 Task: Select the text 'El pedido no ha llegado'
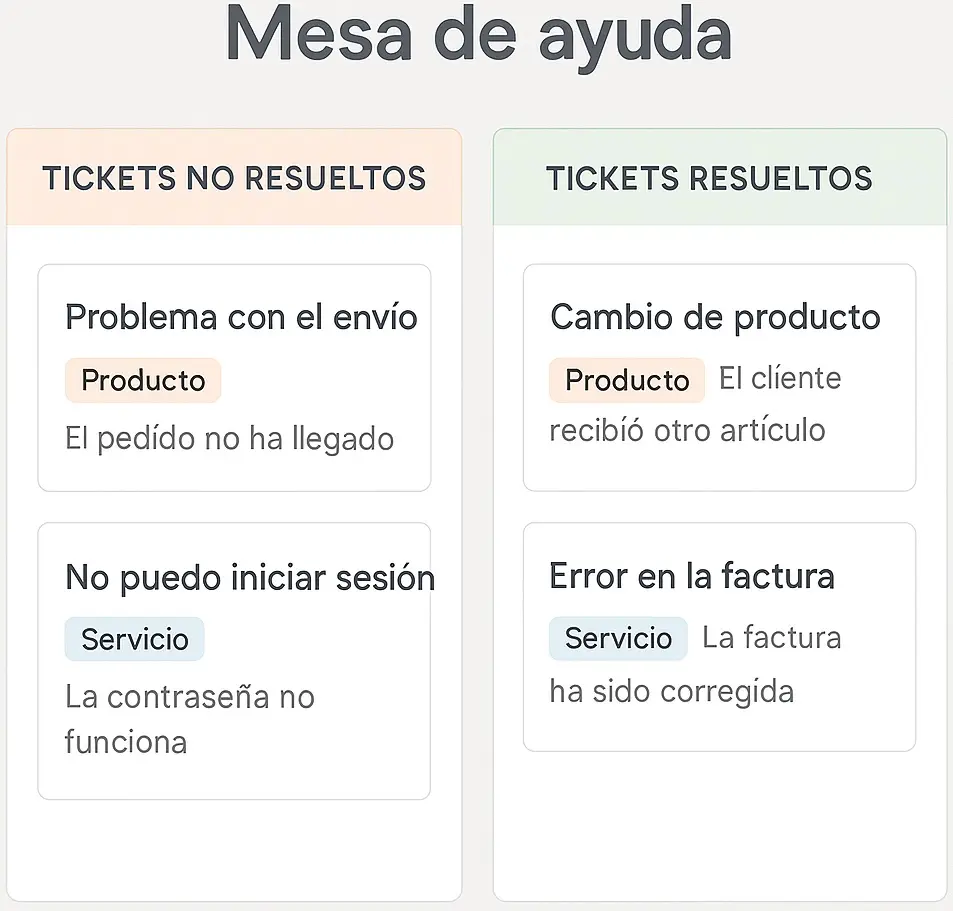[229, 438]
